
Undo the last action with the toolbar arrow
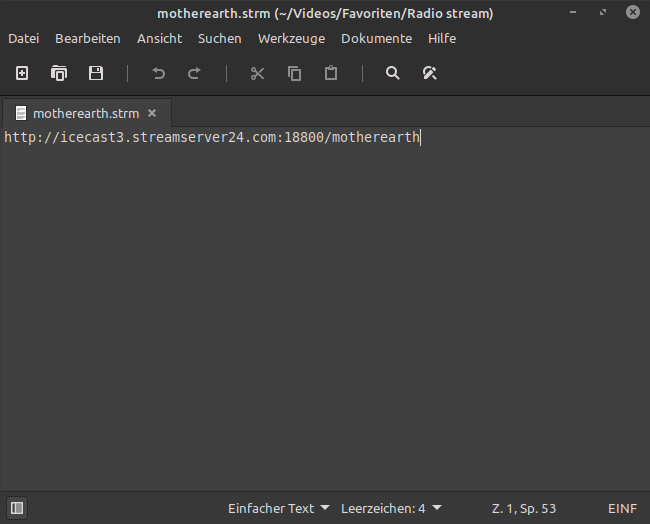click(158, 74)
